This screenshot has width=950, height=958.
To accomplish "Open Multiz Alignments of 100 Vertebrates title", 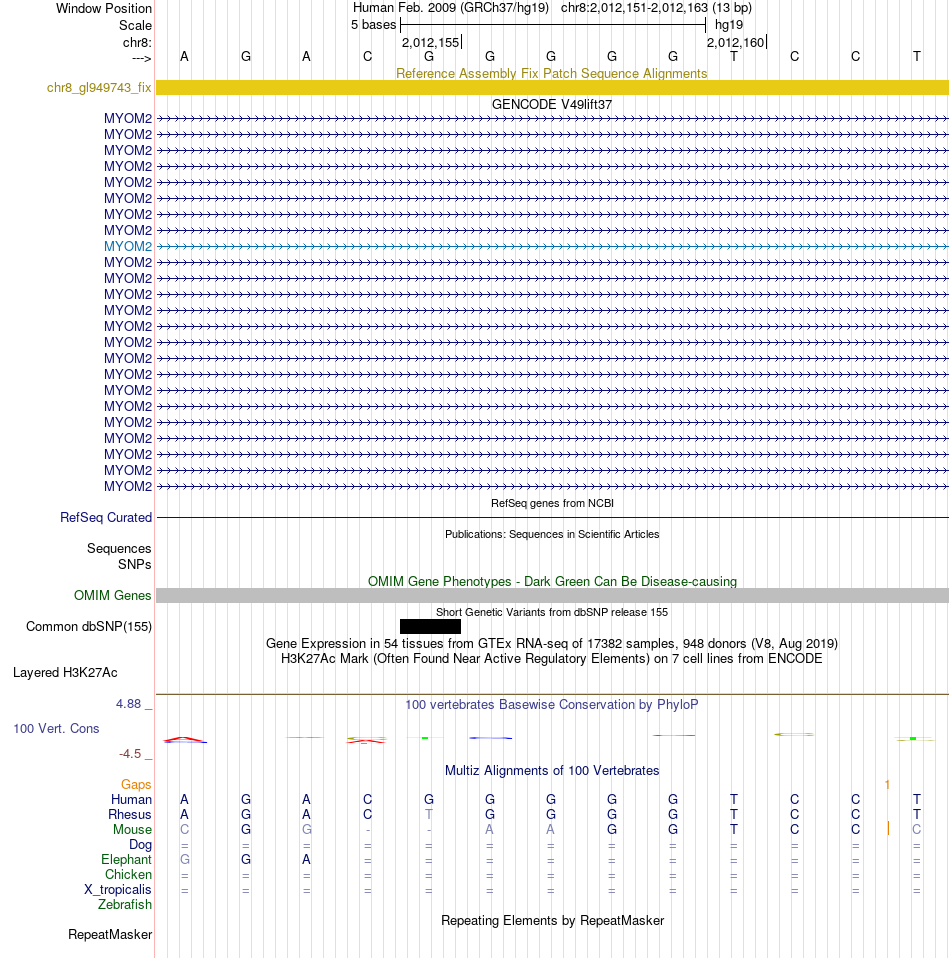I will click(x=552, y=770).
